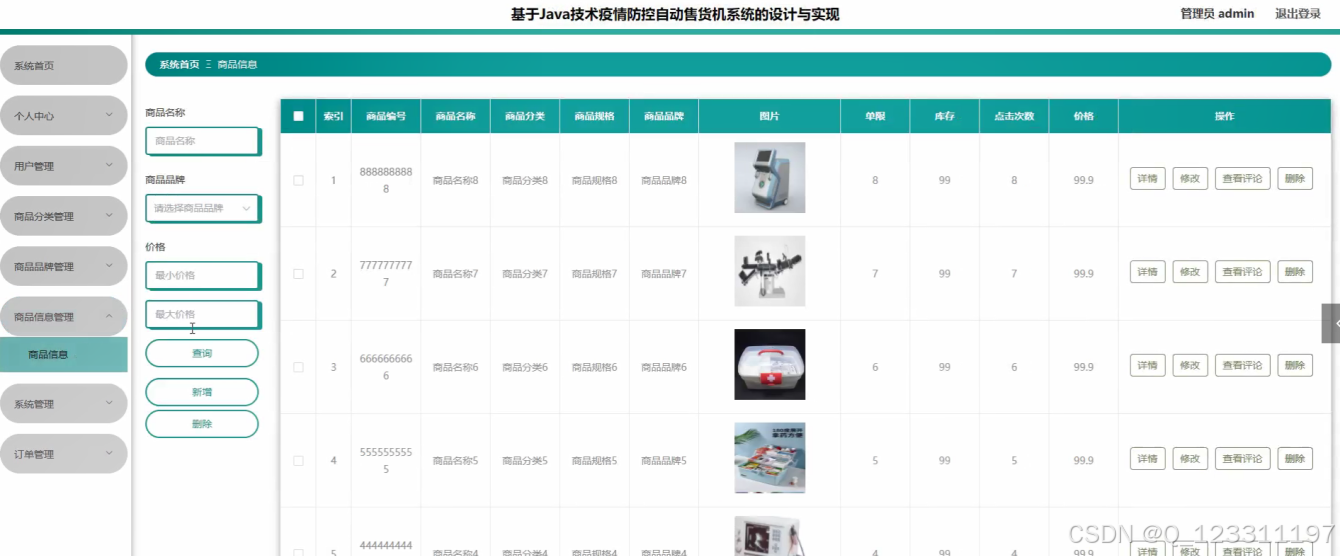
Task: Select the 商品名称5 cell
Action: (x=455, y=461)
